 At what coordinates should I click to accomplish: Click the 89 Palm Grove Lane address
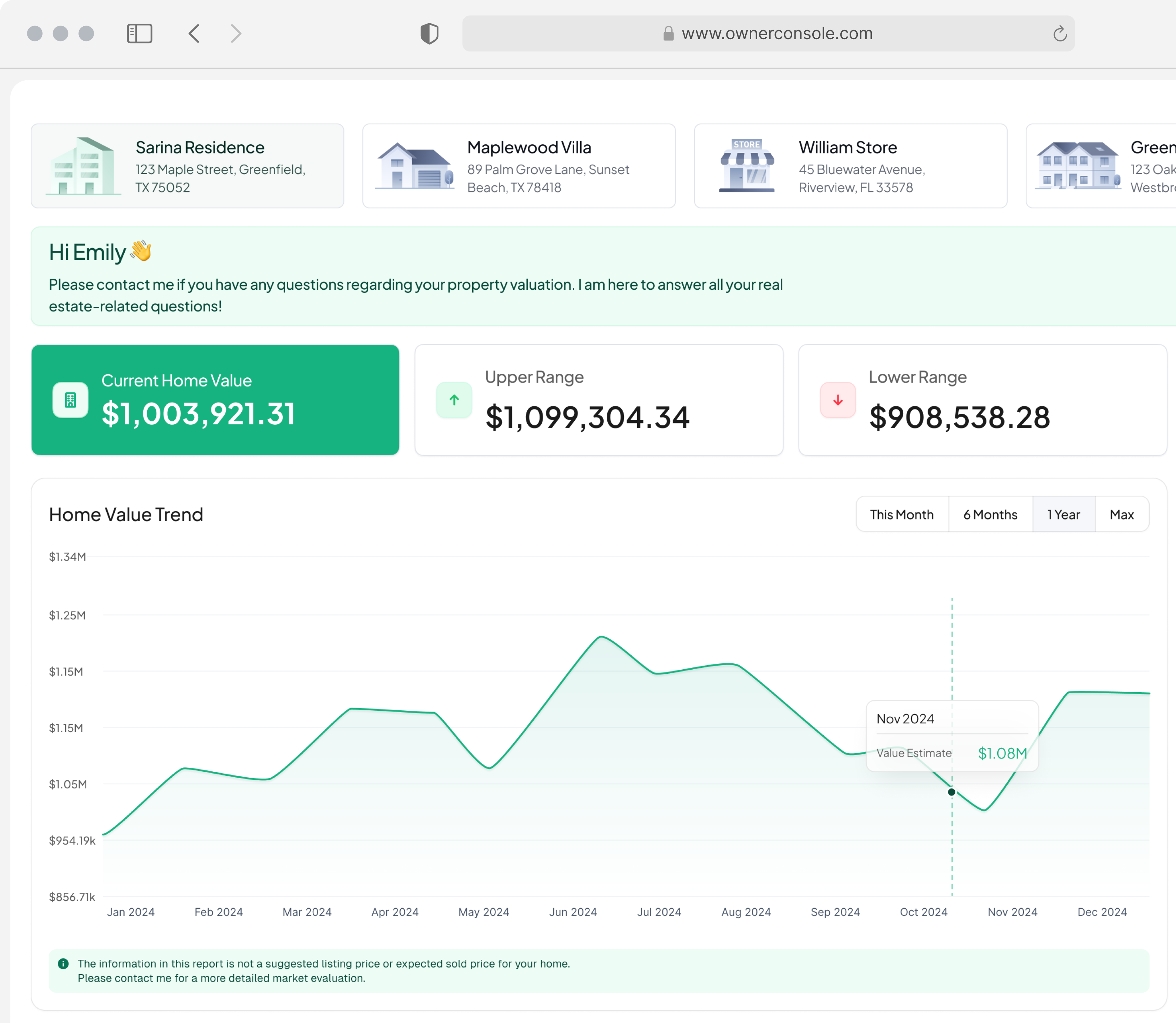tap(548, 179)
